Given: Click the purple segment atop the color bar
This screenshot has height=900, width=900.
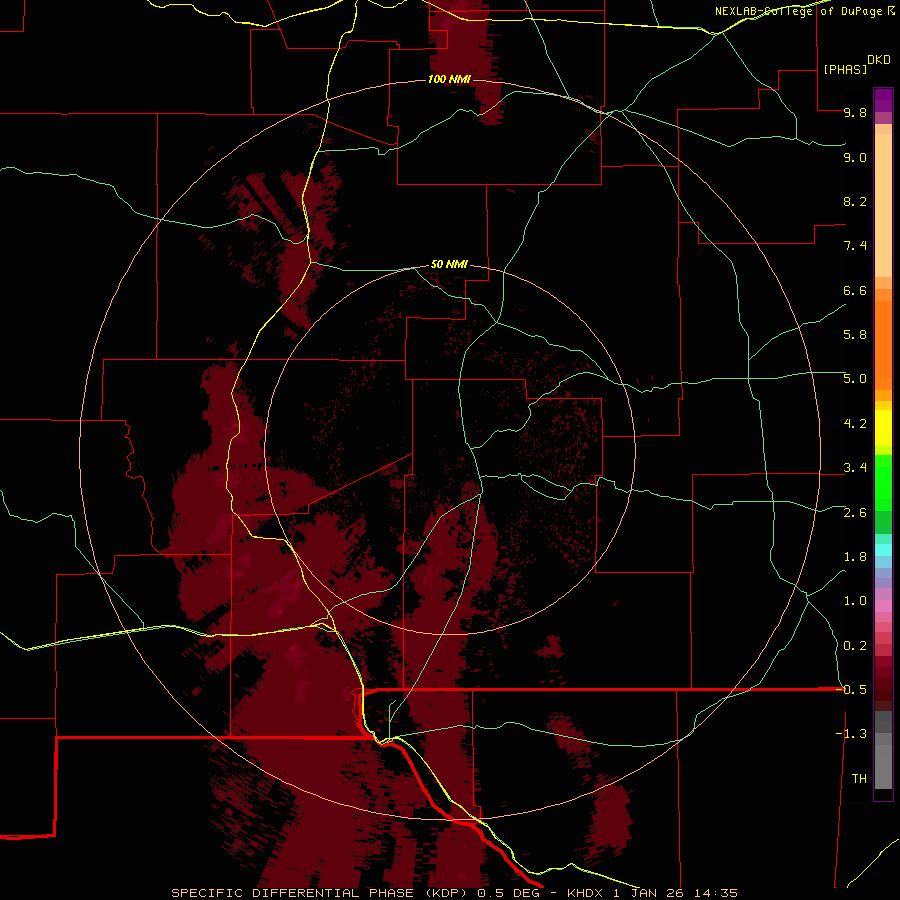Looking at the screenshot, I should click(883, 100).
